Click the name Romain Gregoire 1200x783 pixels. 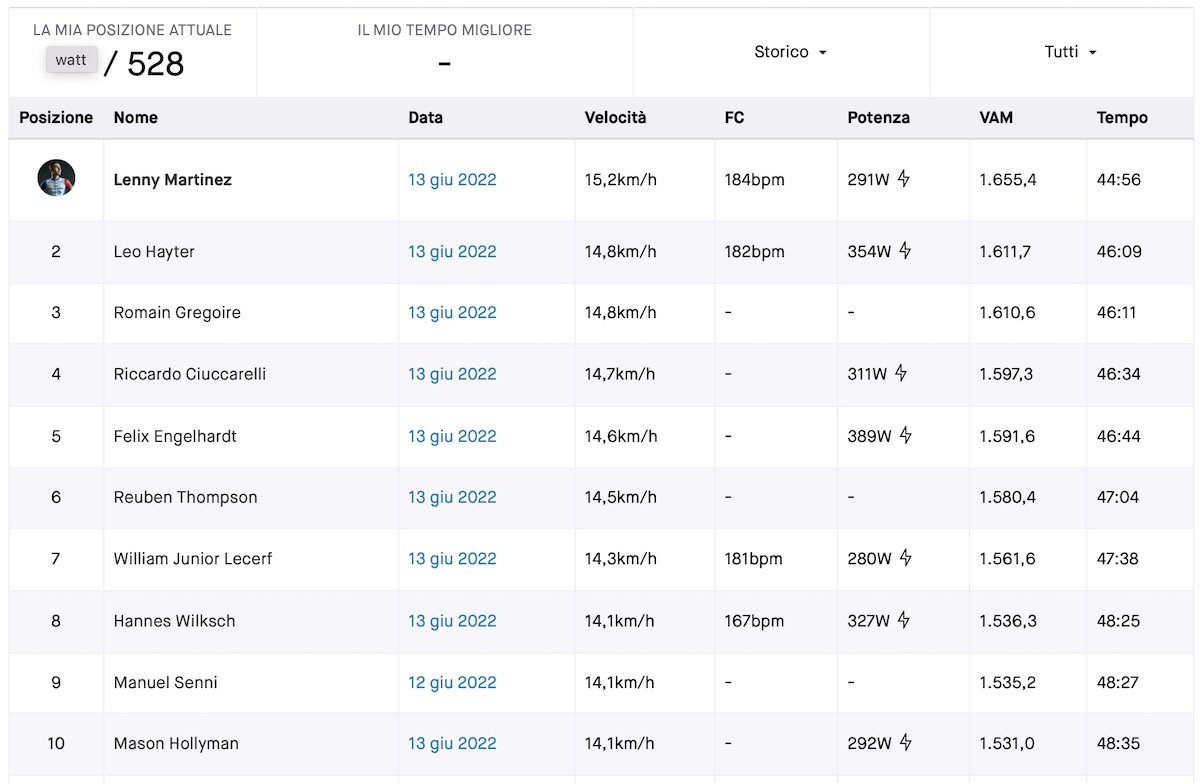click(x=177, y=313)
